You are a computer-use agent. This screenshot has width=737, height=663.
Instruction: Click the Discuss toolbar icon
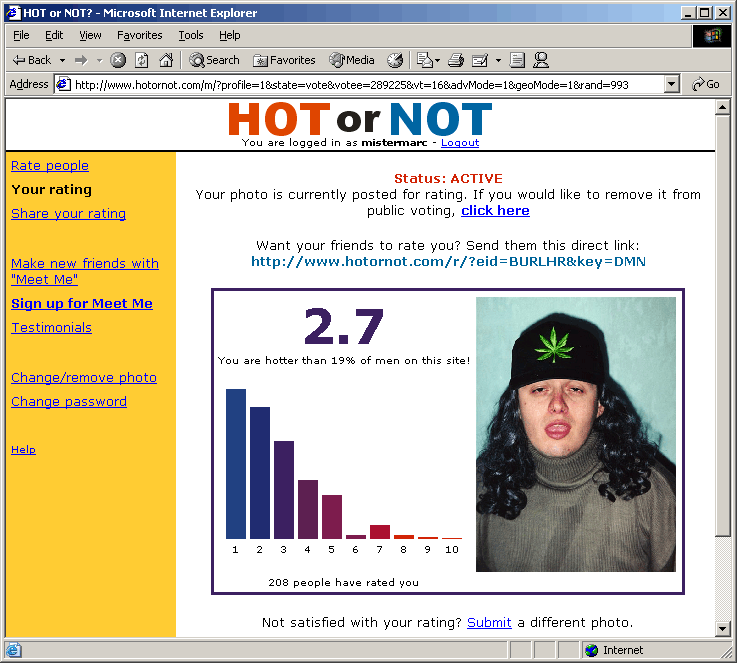click(517, 60)
